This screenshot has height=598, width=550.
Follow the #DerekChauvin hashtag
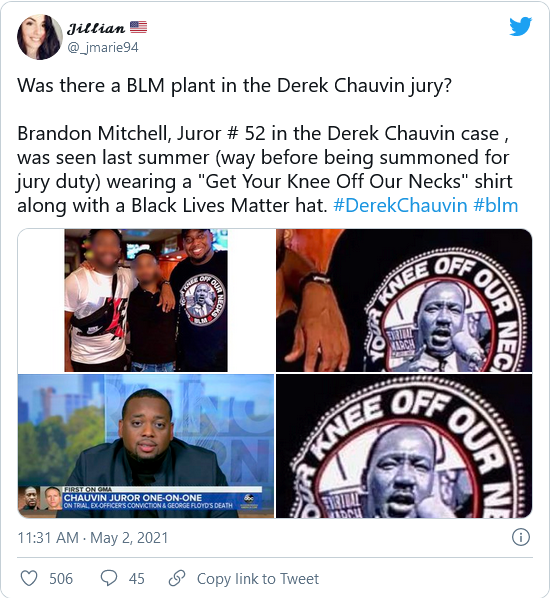click(400, 205)
